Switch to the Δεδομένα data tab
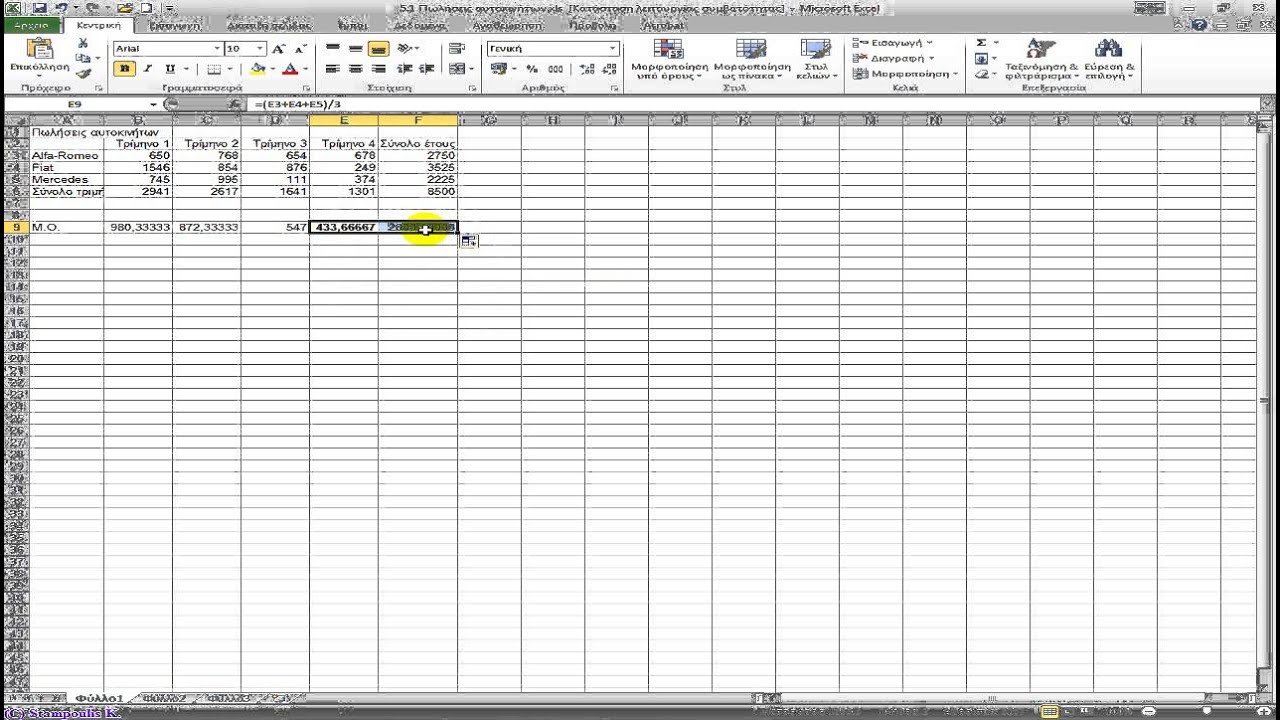The height and width of the screenshot is (720, 1280). click(x=419, y=25)
